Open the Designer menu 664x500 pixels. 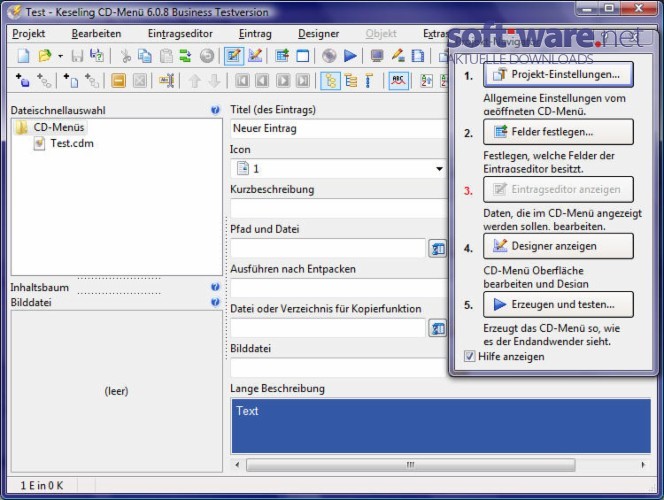(318, 33)
